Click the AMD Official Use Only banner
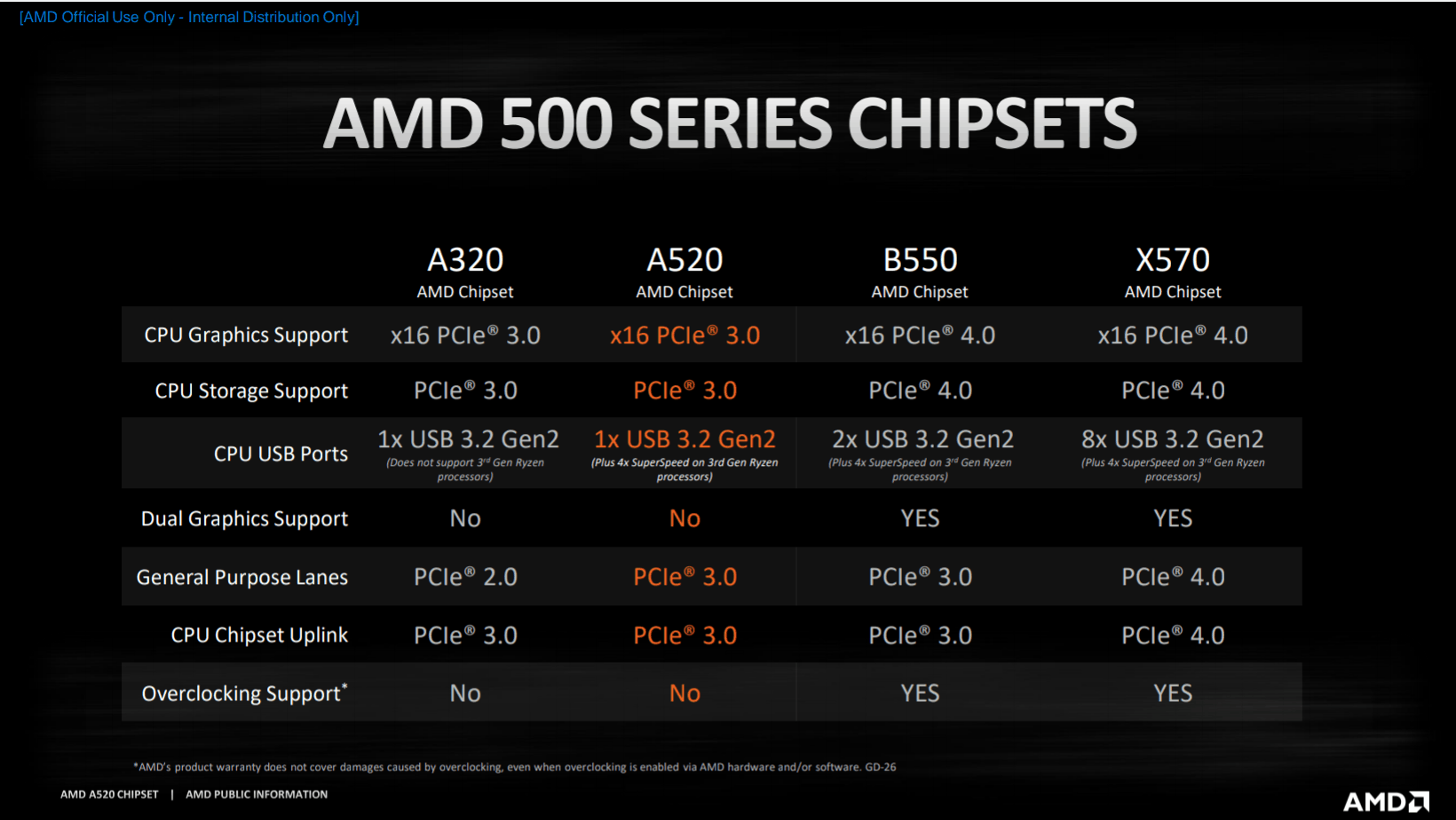This screenshot has width=1456, height=820. click(189, 17)
